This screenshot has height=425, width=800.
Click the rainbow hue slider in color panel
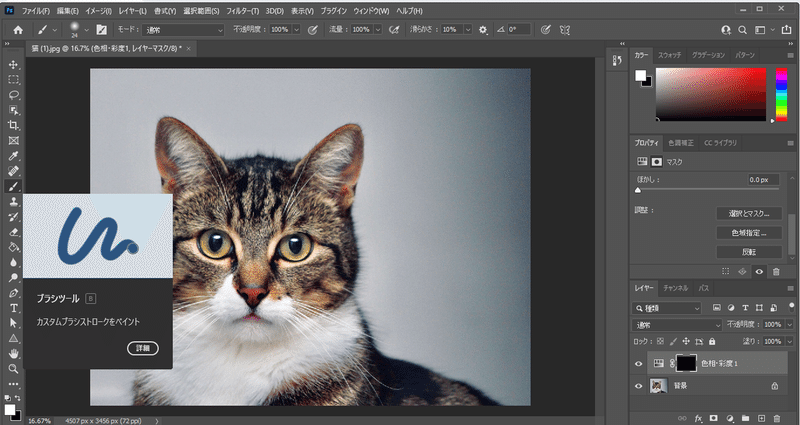coord(780,94)
